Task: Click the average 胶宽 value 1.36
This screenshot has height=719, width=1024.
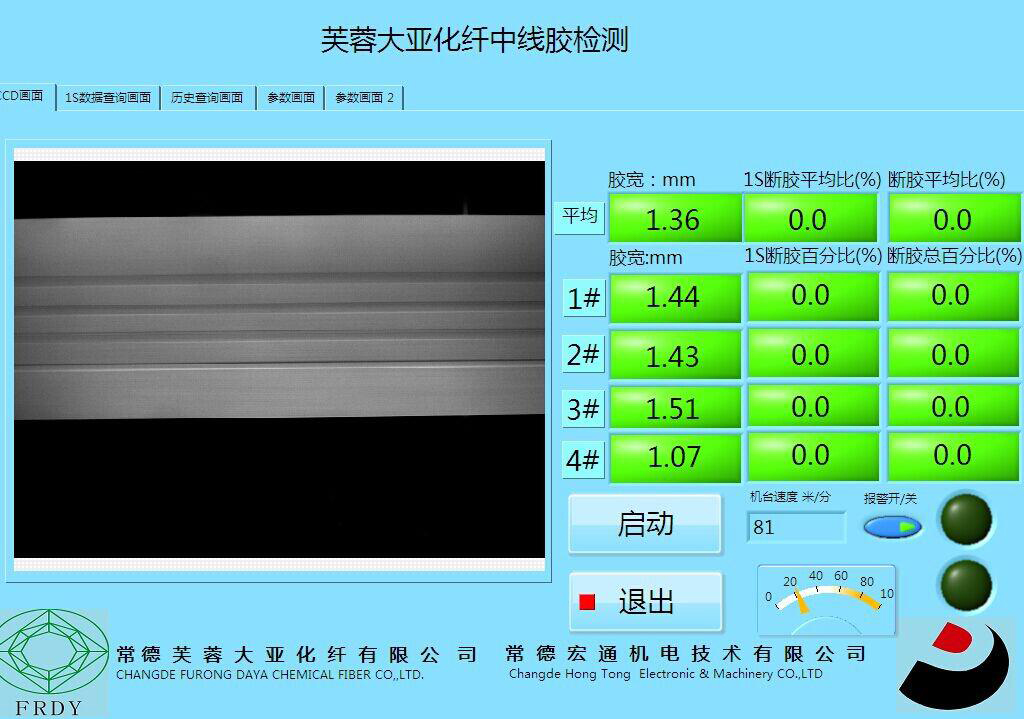Action: [x=674, y=219]
